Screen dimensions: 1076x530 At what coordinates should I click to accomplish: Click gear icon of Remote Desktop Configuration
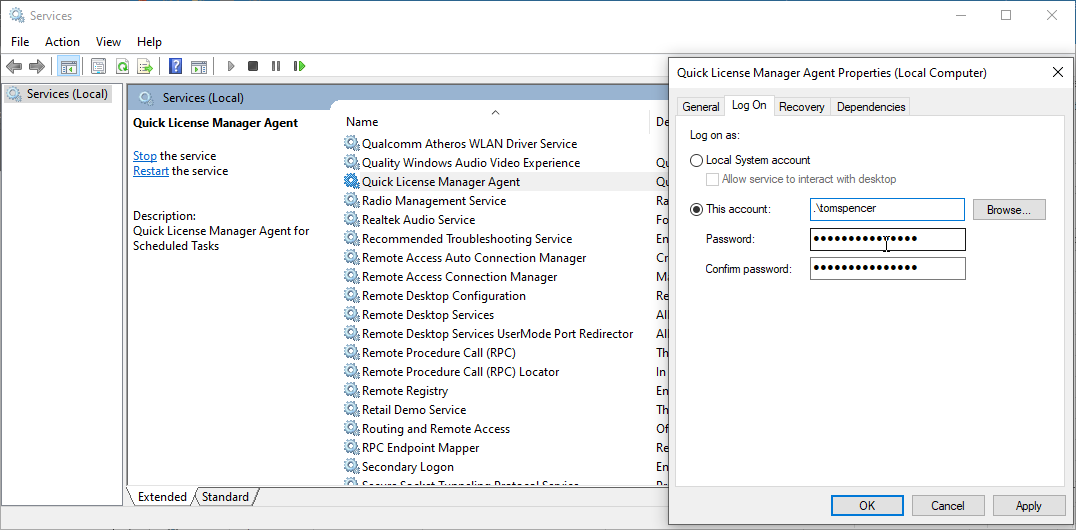pyautogui.click(x=351, y=296)
